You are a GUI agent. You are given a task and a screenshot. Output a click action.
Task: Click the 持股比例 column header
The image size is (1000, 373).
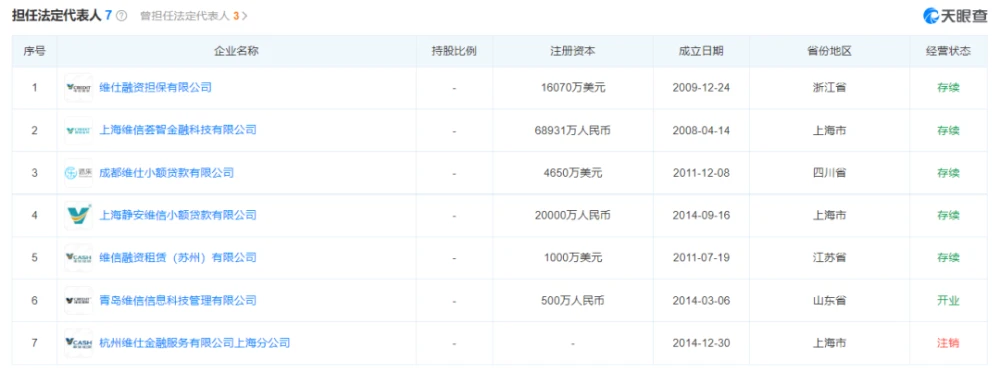click(x=454, y=51)
